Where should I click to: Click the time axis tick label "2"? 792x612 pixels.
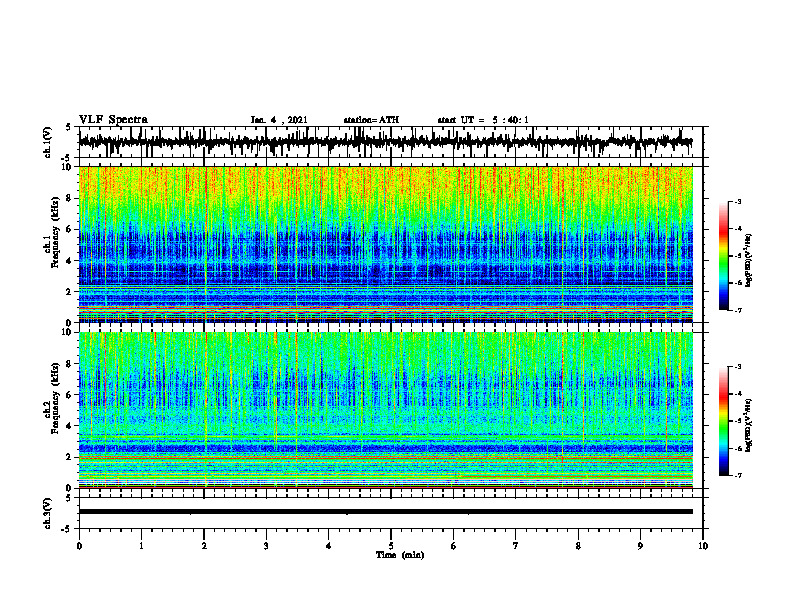click(204, 546)
